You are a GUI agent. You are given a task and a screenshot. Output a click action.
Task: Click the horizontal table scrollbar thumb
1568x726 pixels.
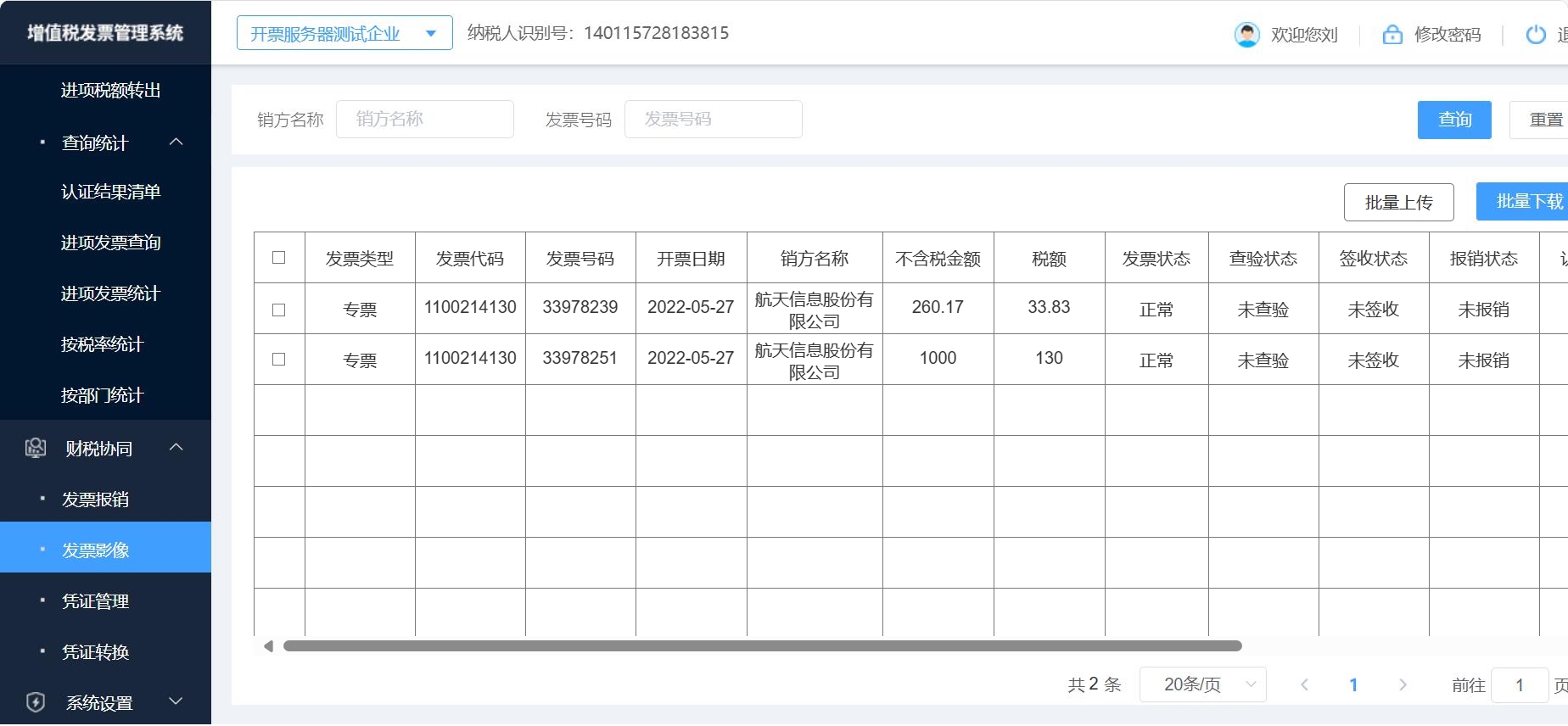[x=762, y=646]
